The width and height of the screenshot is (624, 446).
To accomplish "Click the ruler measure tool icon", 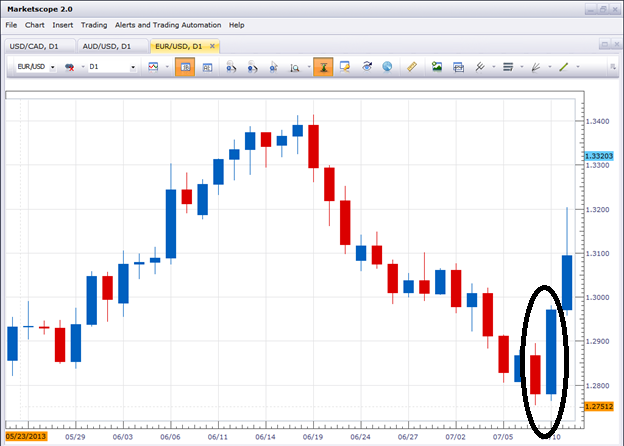I will coord(412,67).
